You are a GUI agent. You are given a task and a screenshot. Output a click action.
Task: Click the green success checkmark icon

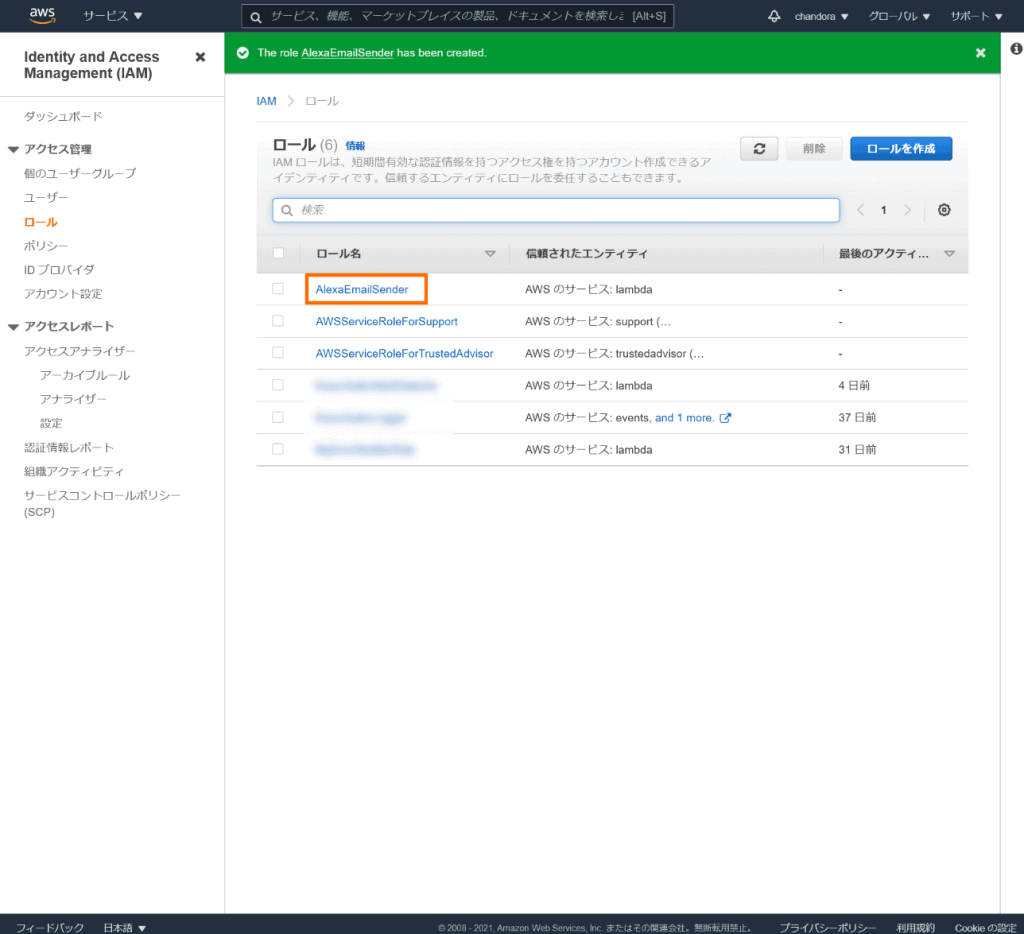pos(243,53)
